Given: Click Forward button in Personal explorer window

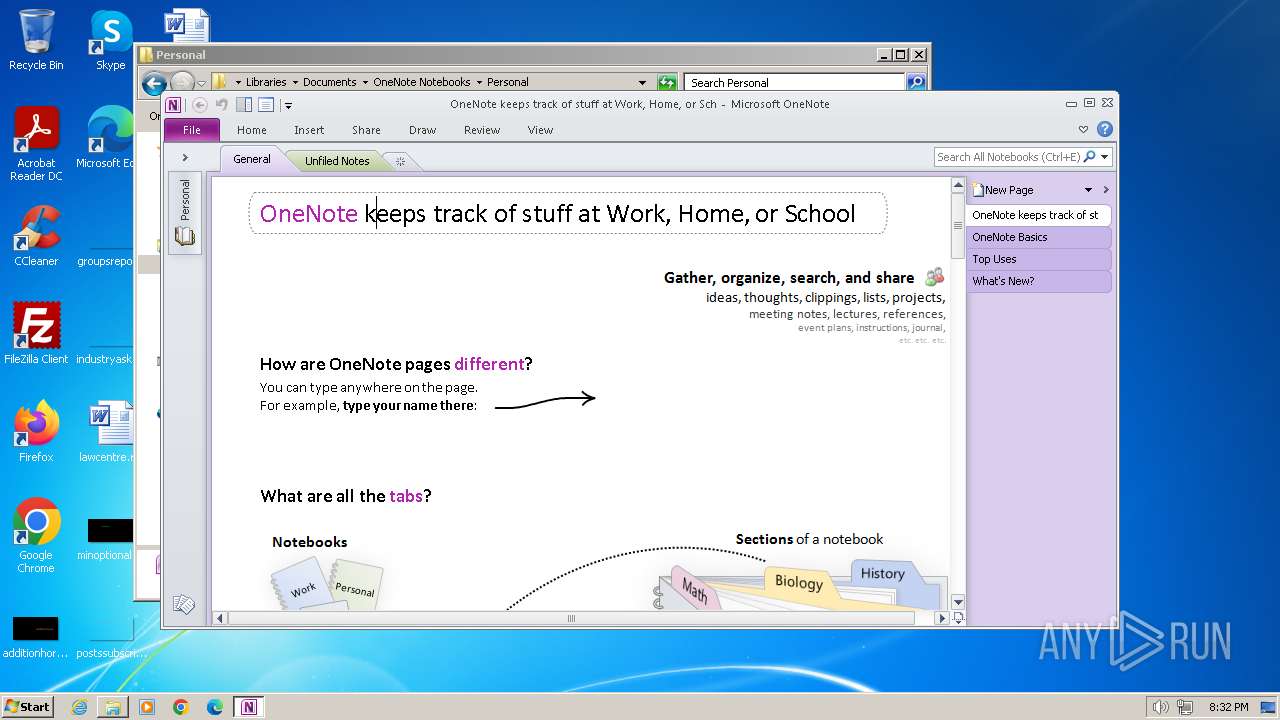Looking at the screenshot, I should click(x=182, y=83).
